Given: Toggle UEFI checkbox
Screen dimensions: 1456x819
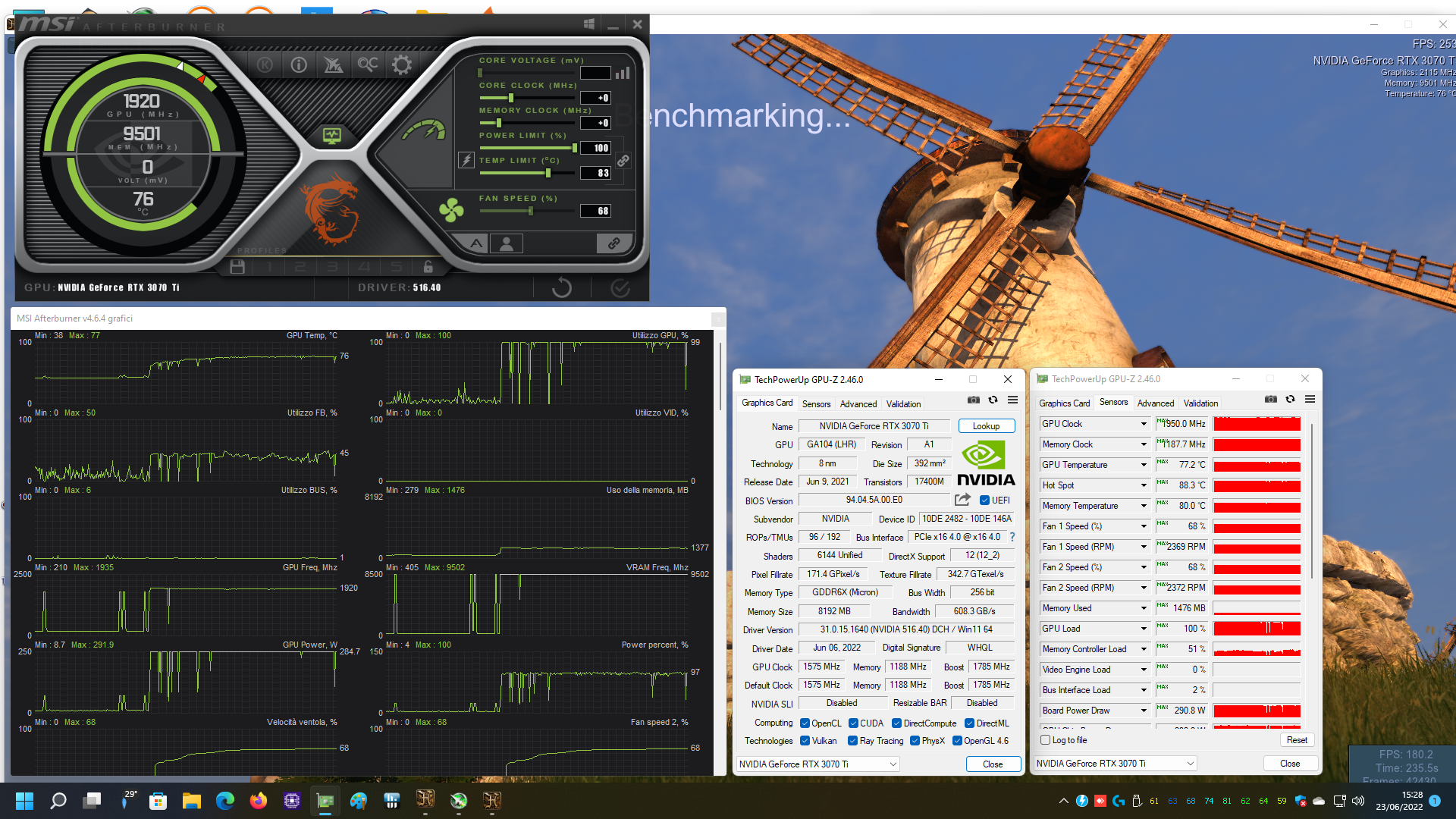Looking at the screenshot, I should coord(984,500).
